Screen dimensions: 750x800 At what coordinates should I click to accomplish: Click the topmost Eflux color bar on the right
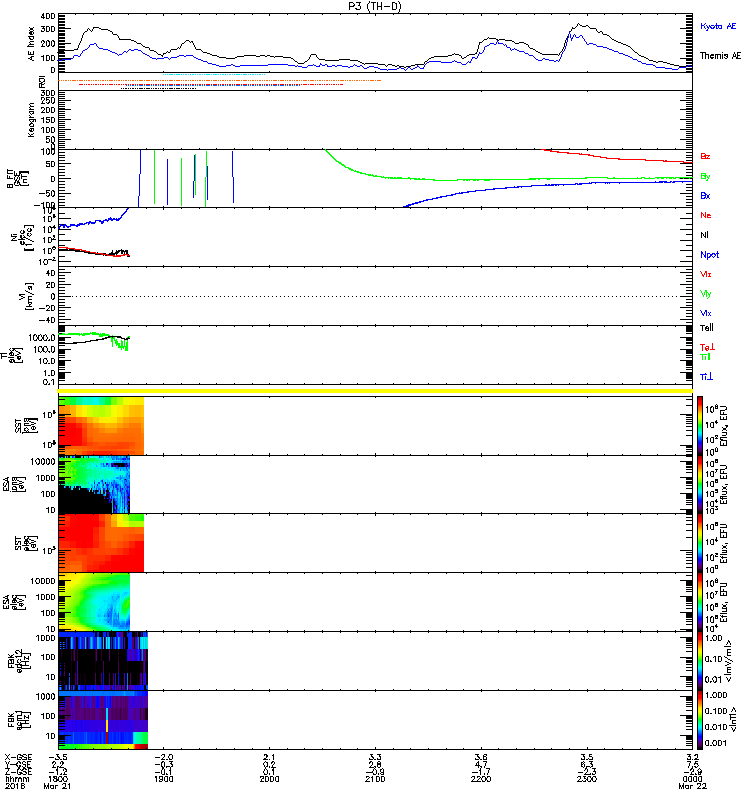[699, 425]
